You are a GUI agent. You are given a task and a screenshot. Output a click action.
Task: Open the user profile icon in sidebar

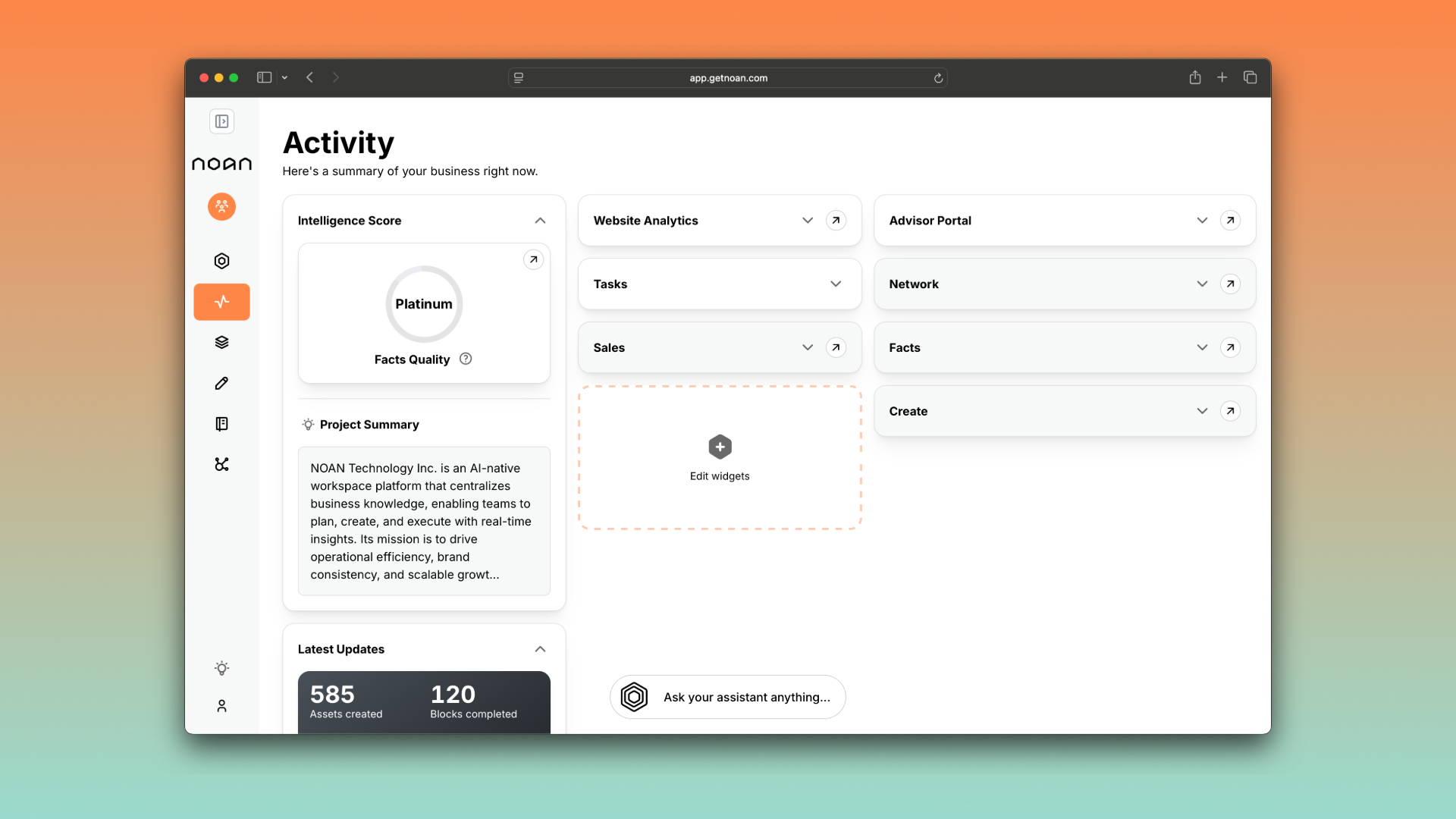(x=221, y=706)
